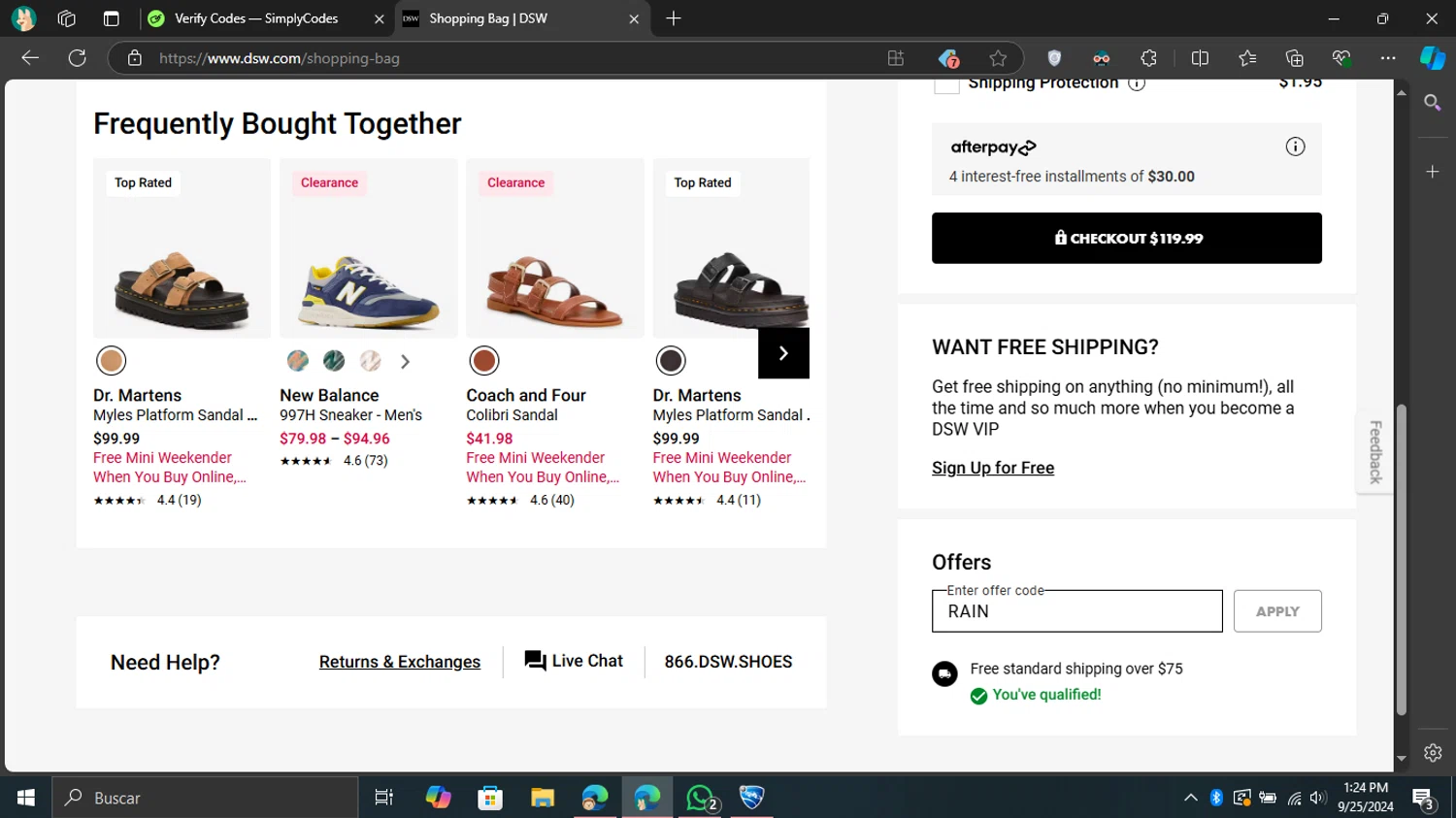Screen dimensions: 1456x818
Task: Switch to the Verify Codes SimplyCodes tab
Action: click(x=256, y=18)
